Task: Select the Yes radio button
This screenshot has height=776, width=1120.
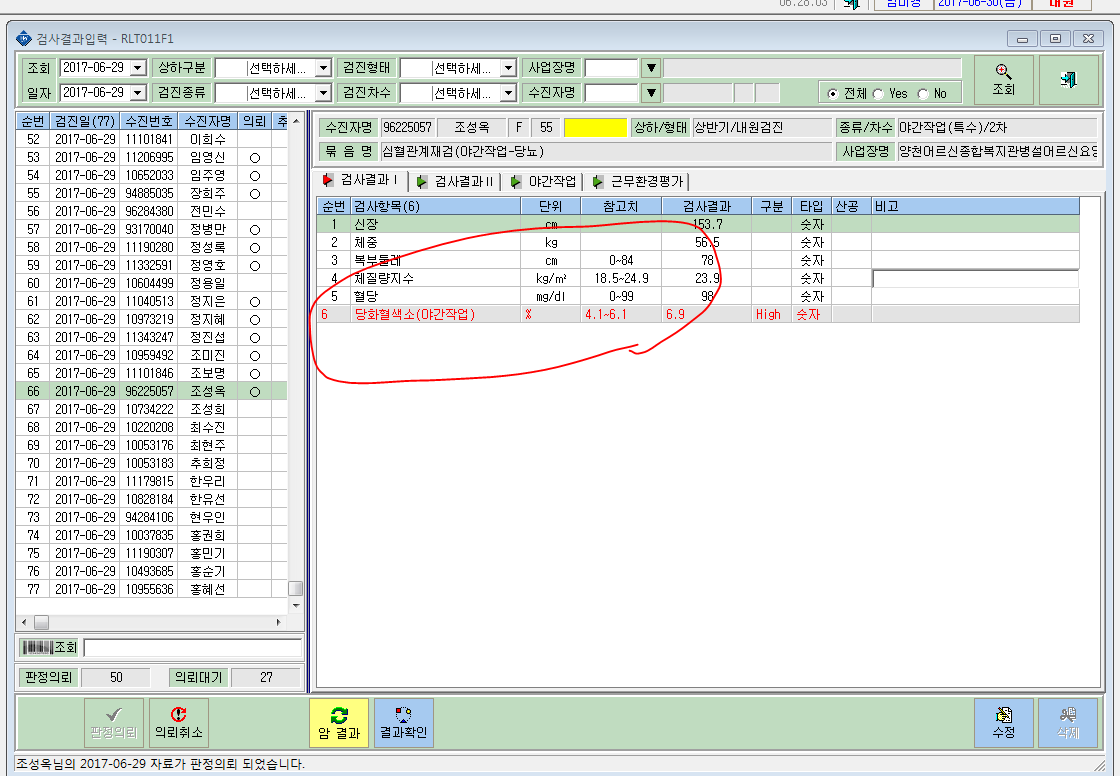Action: click(x=878, y=94)
